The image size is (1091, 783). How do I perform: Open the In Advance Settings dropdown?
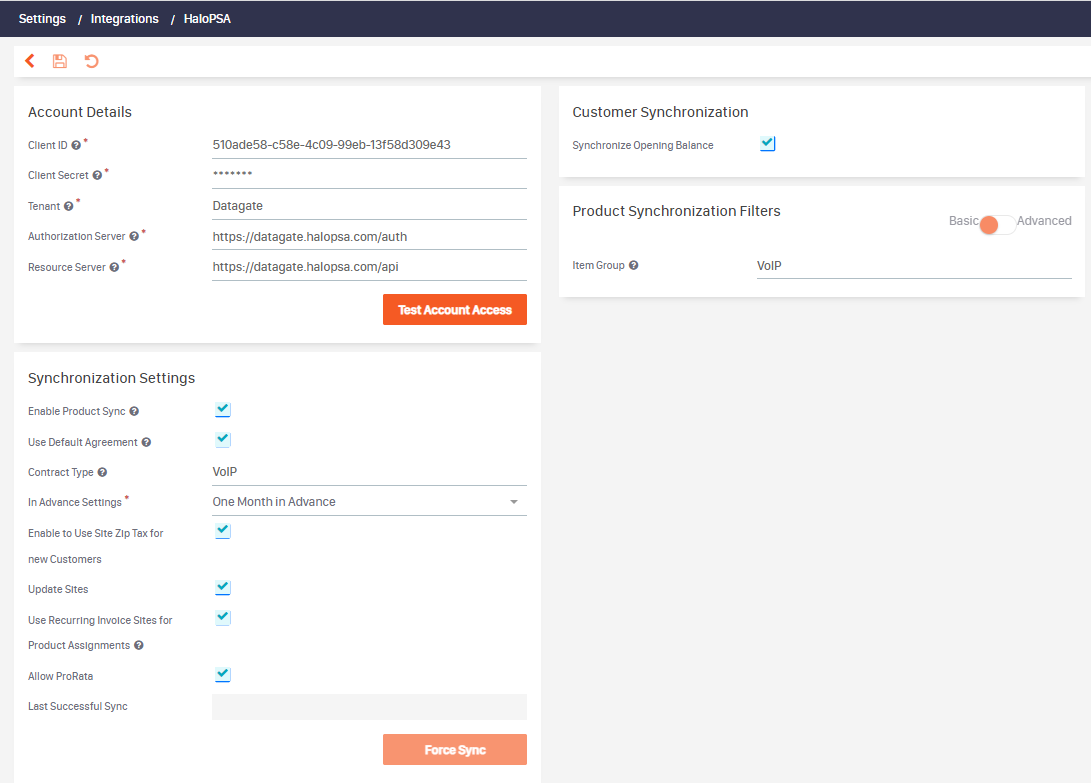click(369, 502)
